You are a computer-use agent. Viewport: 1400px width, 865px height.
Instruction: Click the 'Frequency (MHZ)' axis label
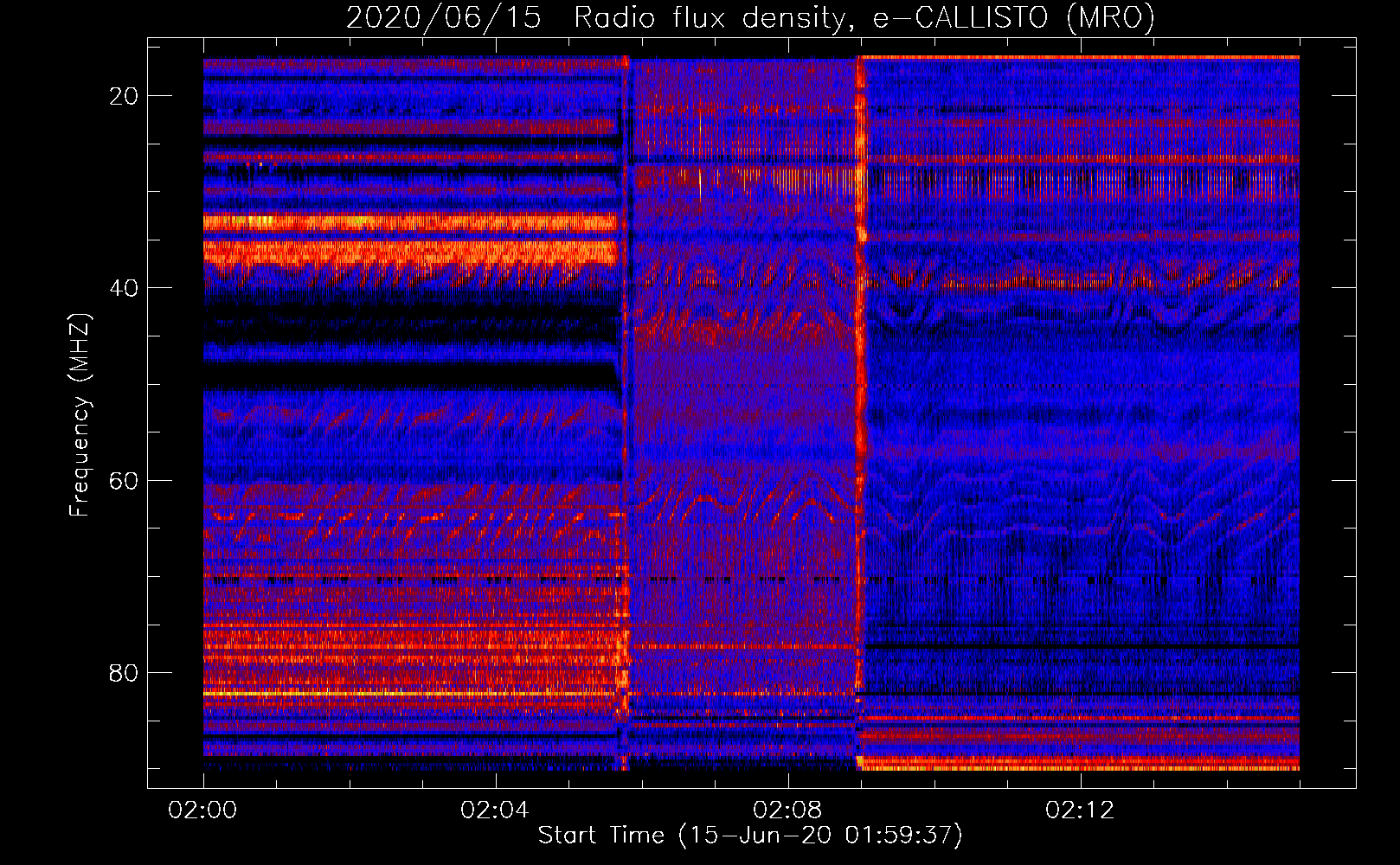[x=80, y=416]
